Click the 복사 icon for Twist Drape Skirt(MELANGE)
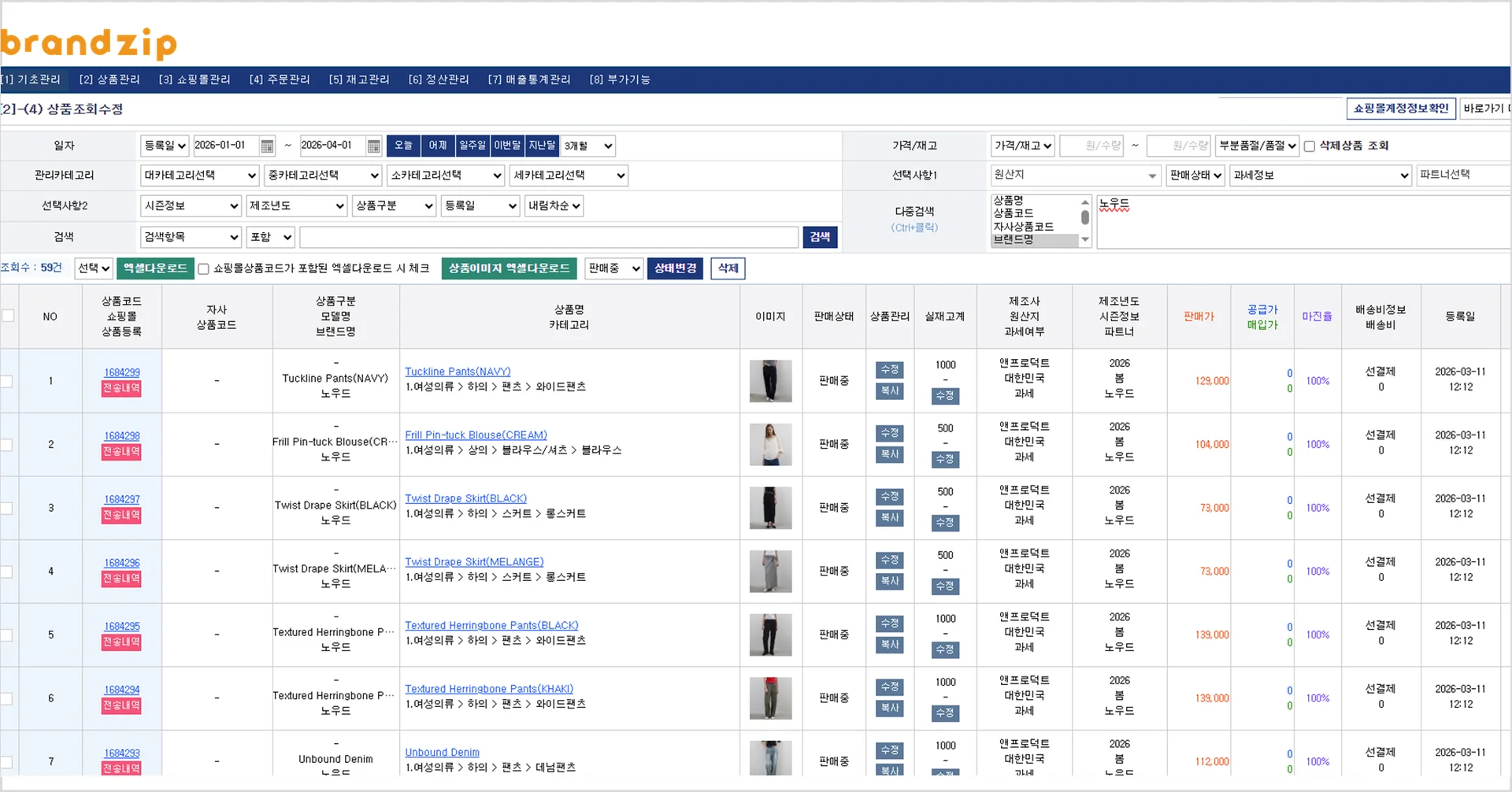Screen dimensions: 1512x792 [889, 582]
